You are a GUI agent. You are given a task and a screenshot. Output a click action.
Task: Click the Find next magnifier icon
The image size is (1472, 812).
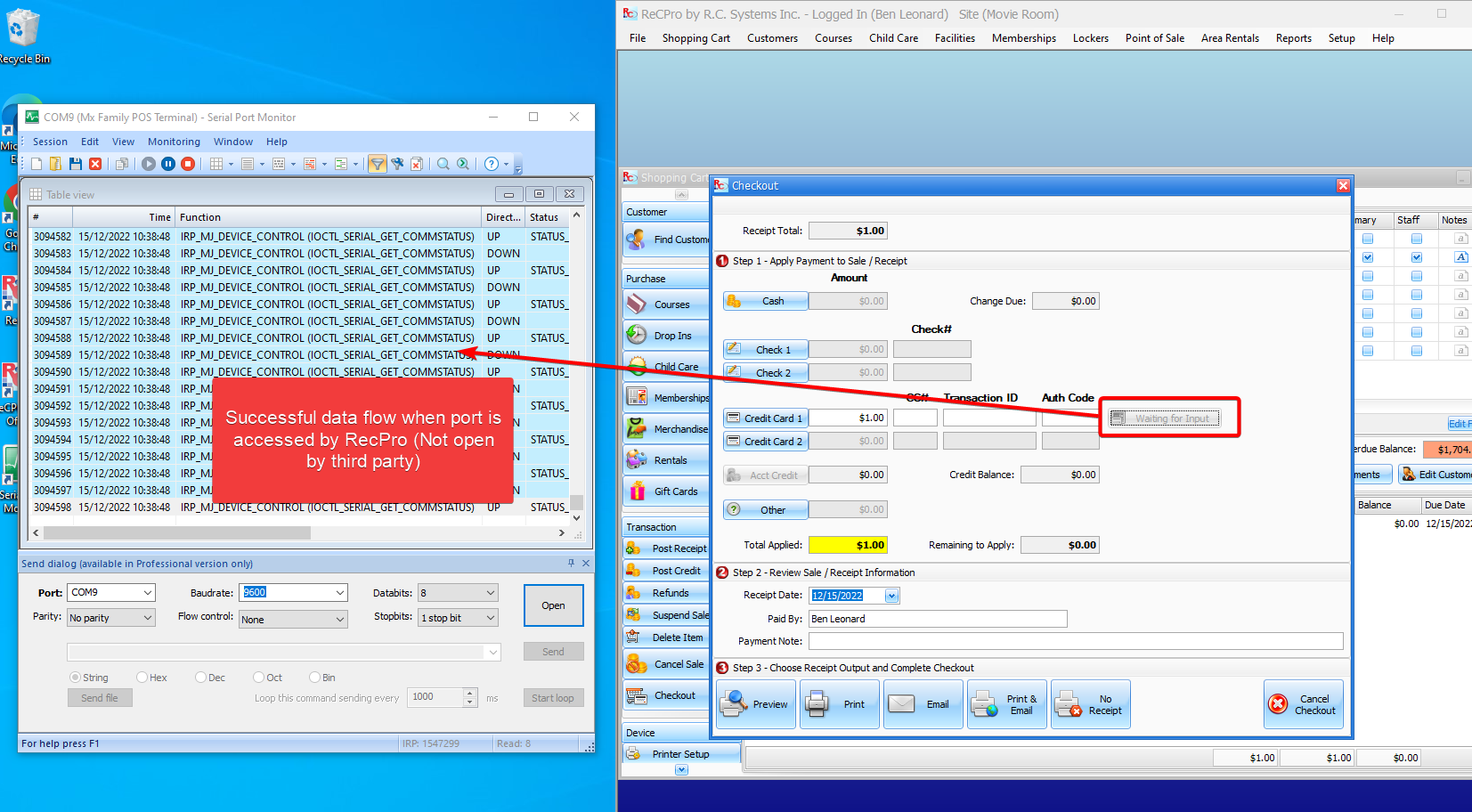463,164
